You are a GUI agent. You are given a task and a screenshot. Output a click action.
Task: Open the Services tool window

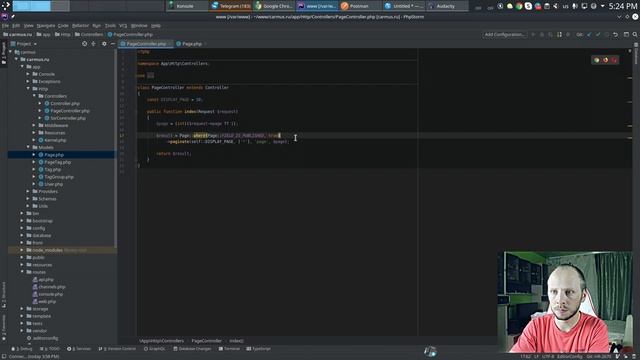(79, 349)
